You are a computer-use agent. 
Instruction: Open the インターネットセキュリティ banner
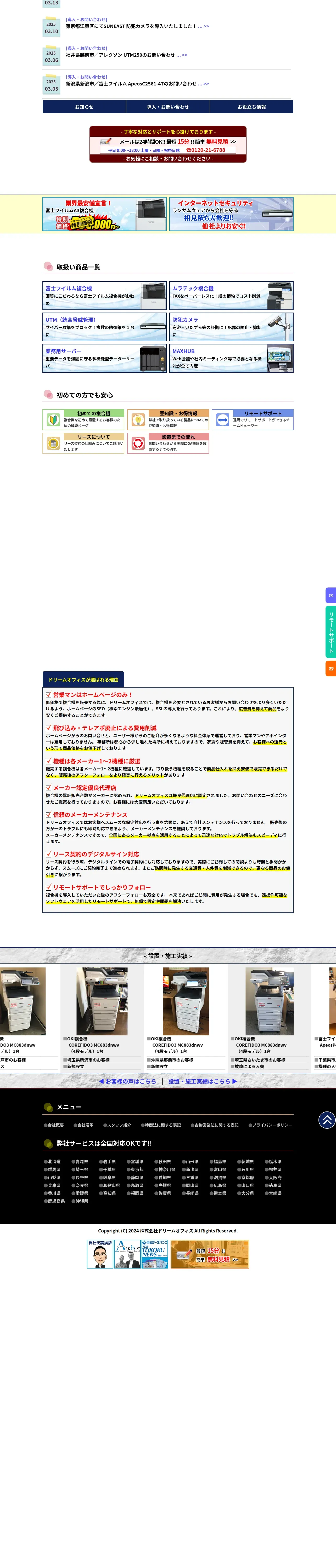point(231,214)
